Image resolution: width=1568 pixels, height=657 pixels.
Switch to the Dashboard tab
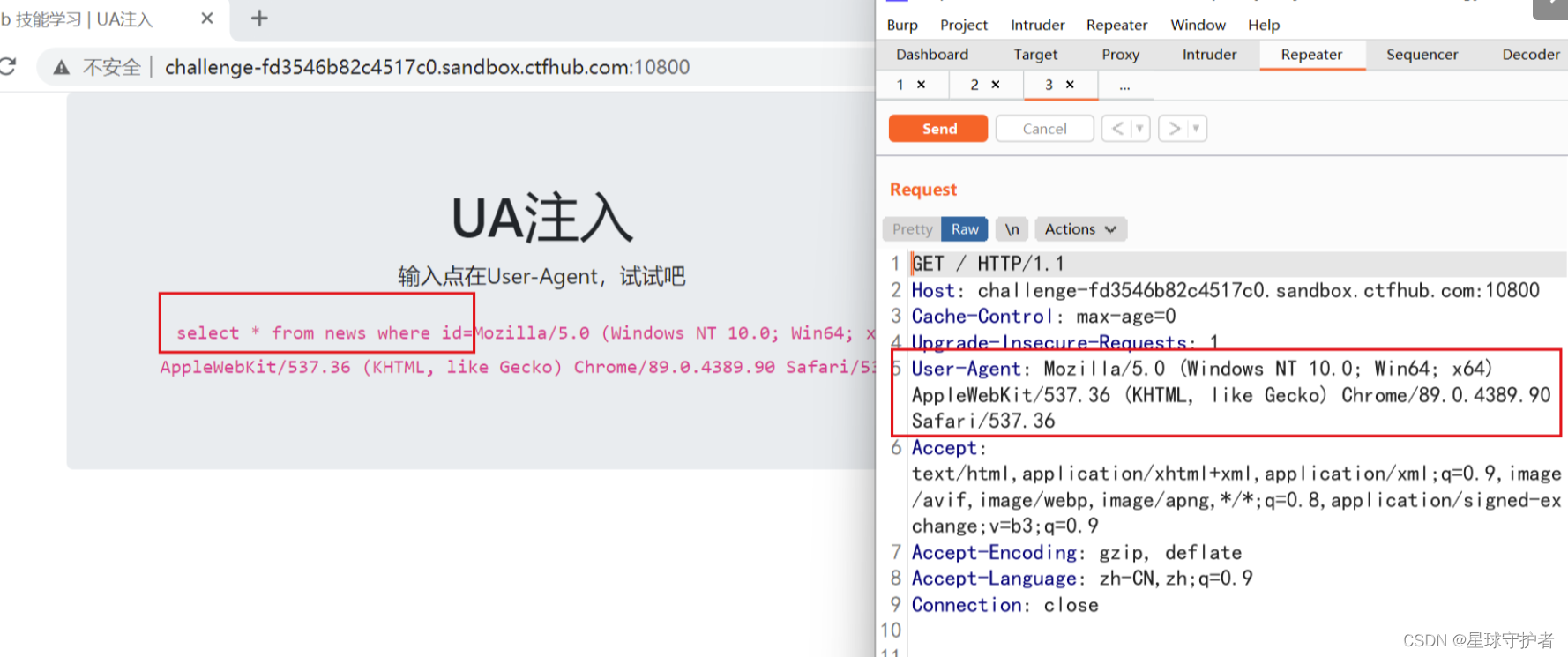tap(932, 55)
